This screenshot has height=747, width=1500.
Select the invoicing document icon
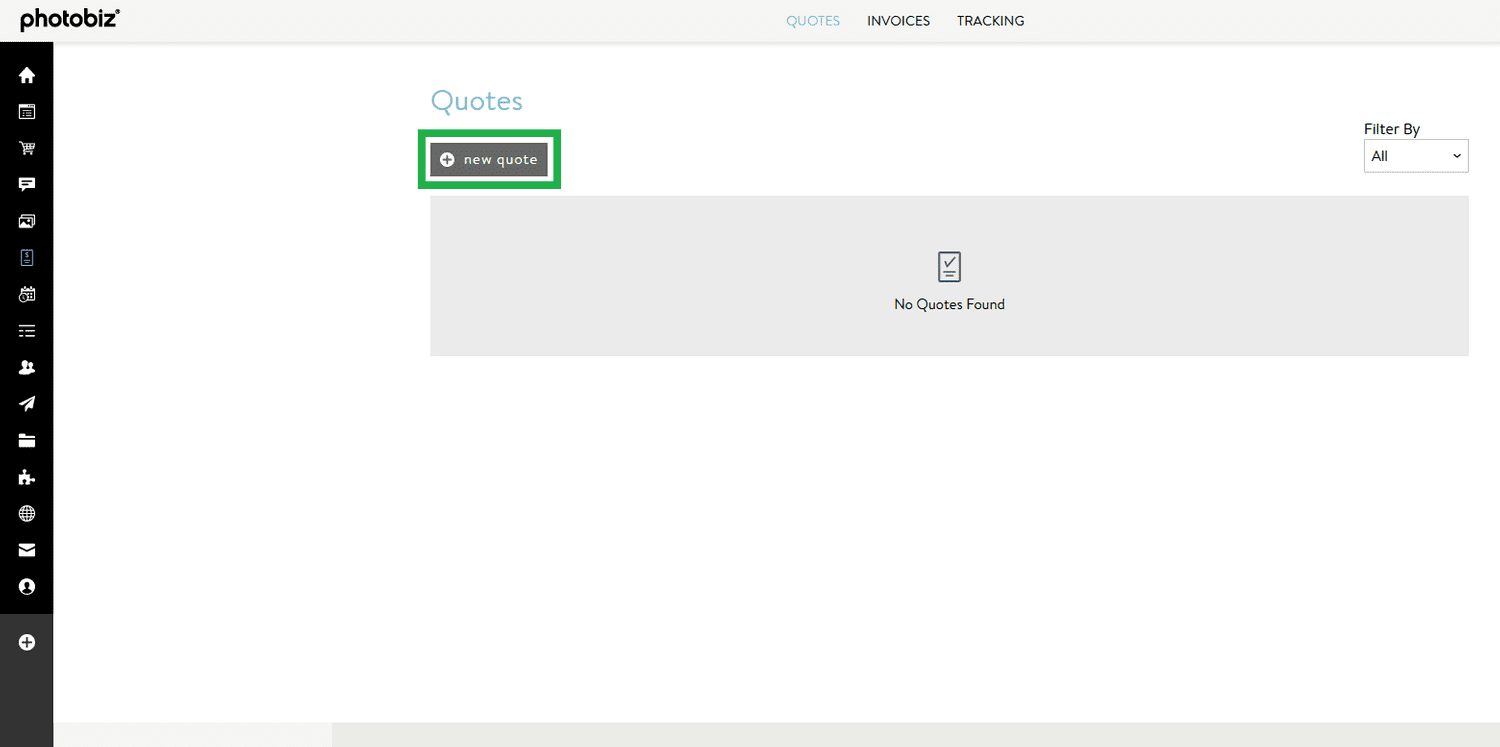point(27,258)
